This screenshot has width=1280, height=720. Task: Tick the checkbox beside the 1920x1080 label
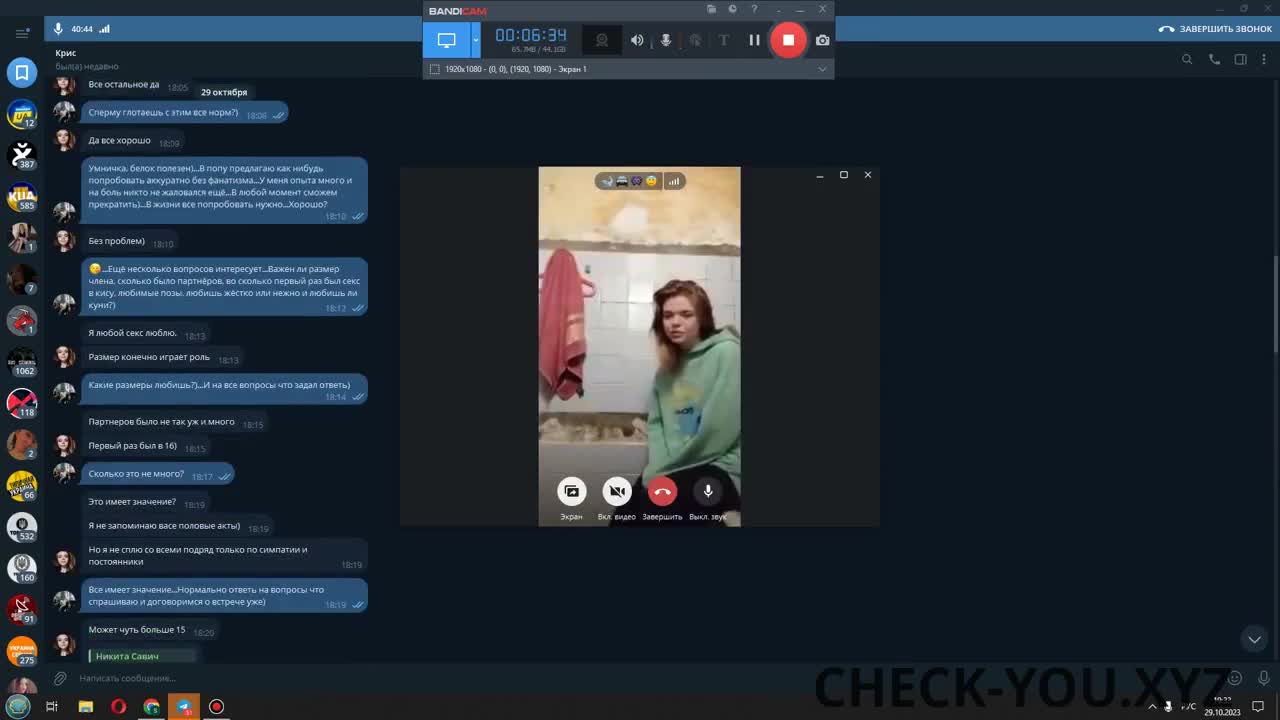(434, 69)
